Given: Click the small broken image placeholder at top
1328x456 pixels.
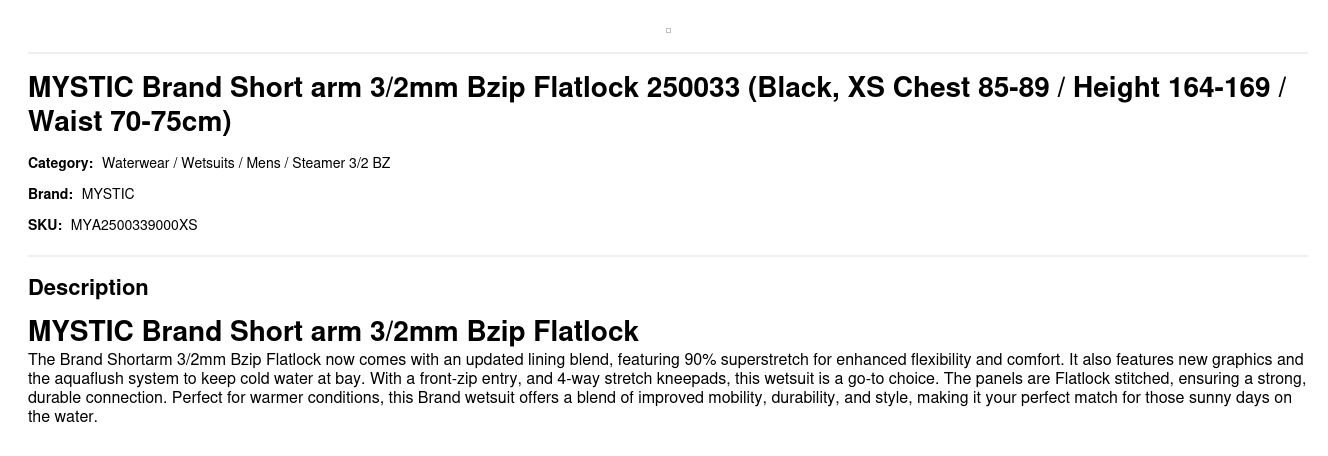Looking at the screenshot, I should pyautogui.click(x=668, y=30).
